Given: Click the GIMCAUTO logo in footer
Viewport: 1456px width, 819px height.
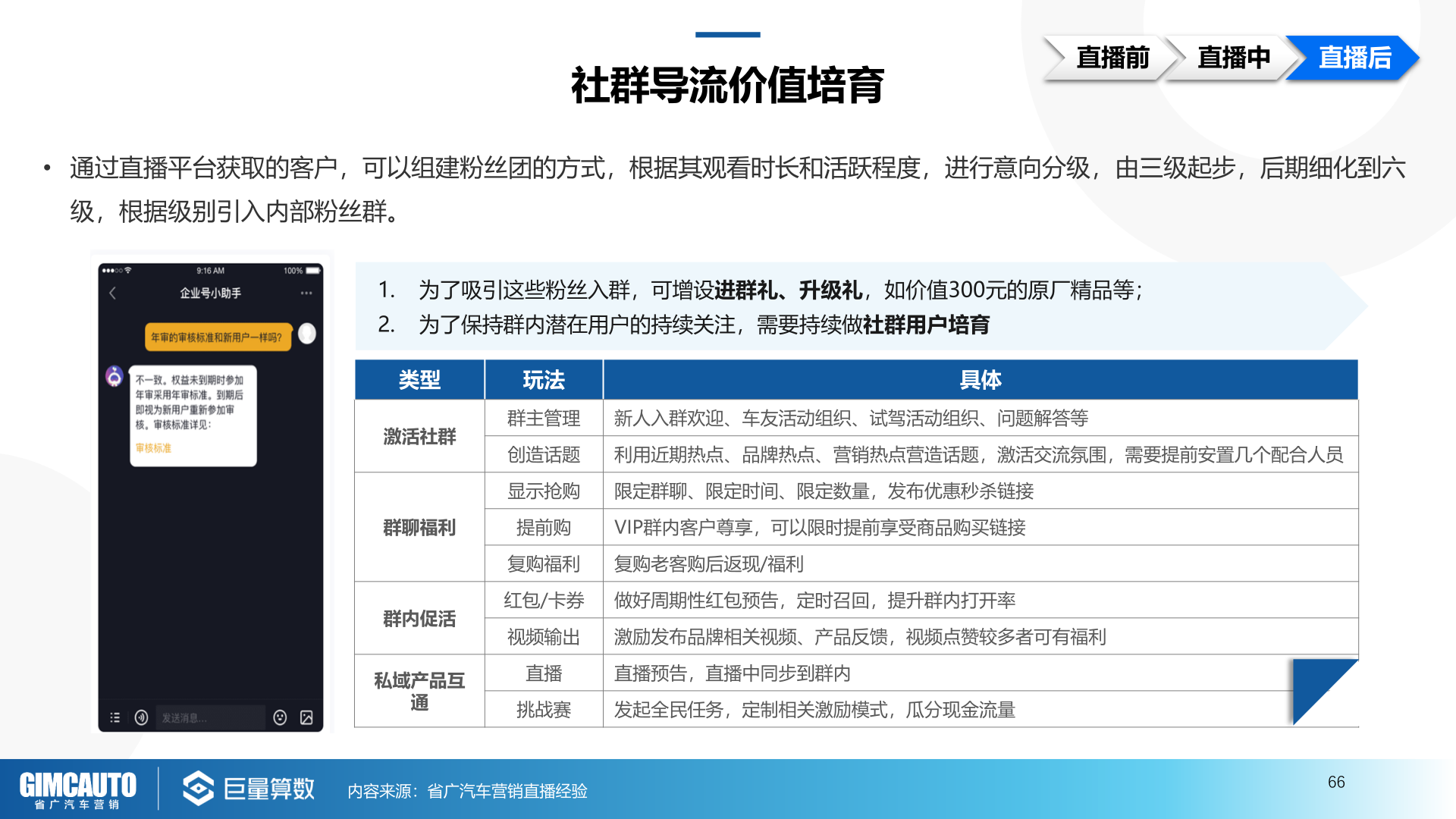Looking at the screenshot, I should click(x=77, y=789).
